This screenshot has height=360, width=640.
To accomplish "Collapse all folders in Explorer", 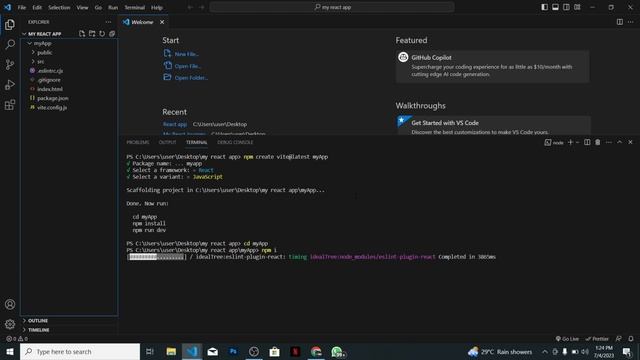I will click(x=112, y=33).
